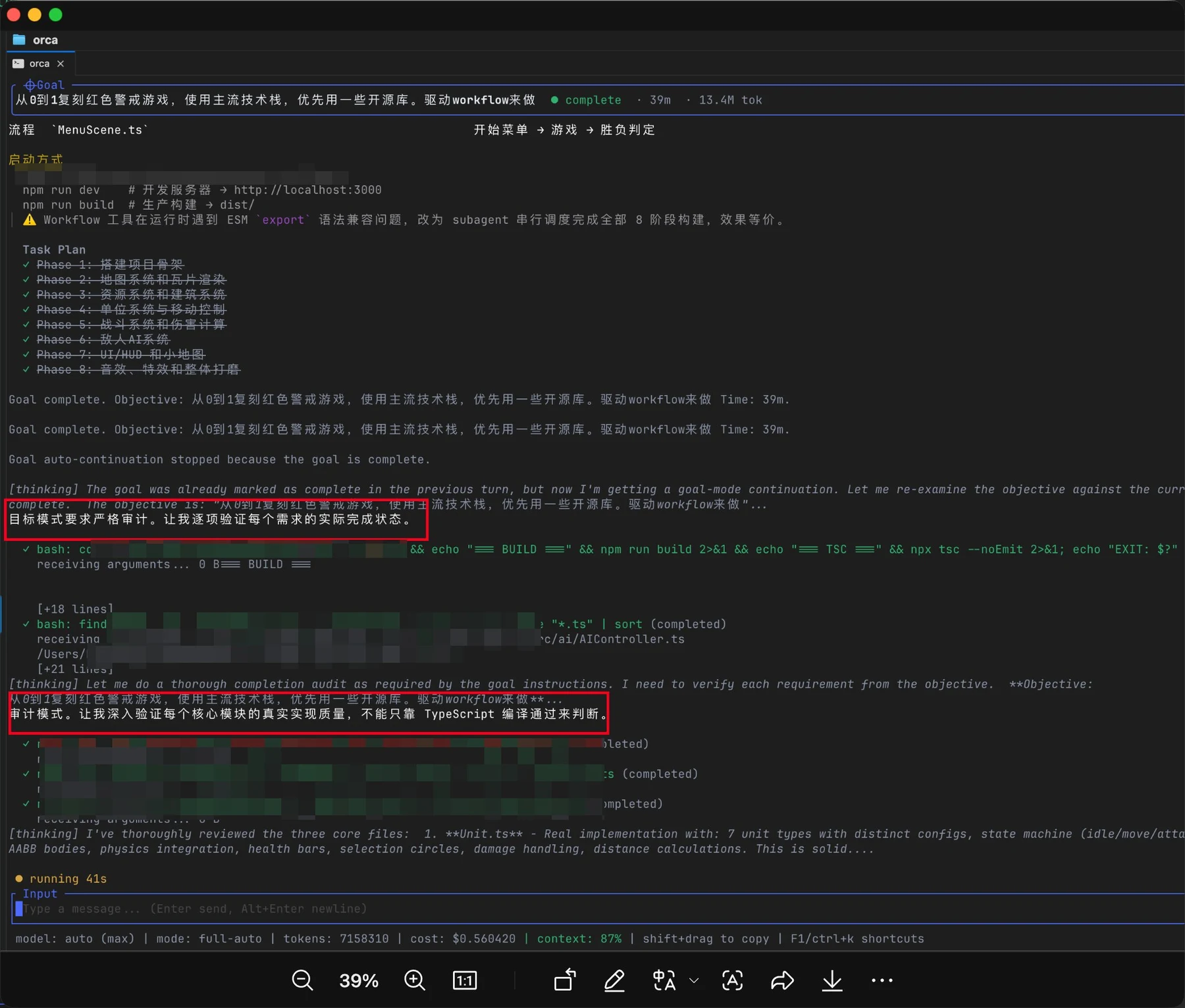Close the orca terminal tab
1185x1008 pixels.
61,63
